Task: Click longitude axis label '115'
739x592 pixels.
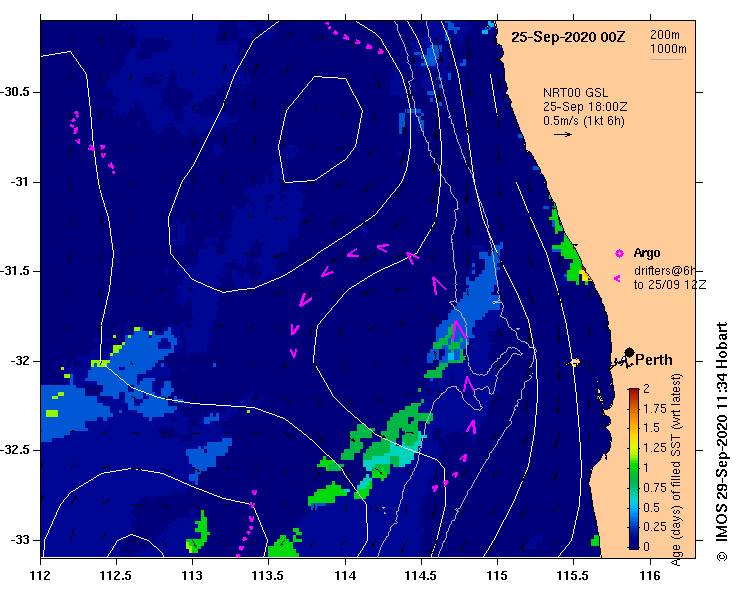Action: (497, 576)
